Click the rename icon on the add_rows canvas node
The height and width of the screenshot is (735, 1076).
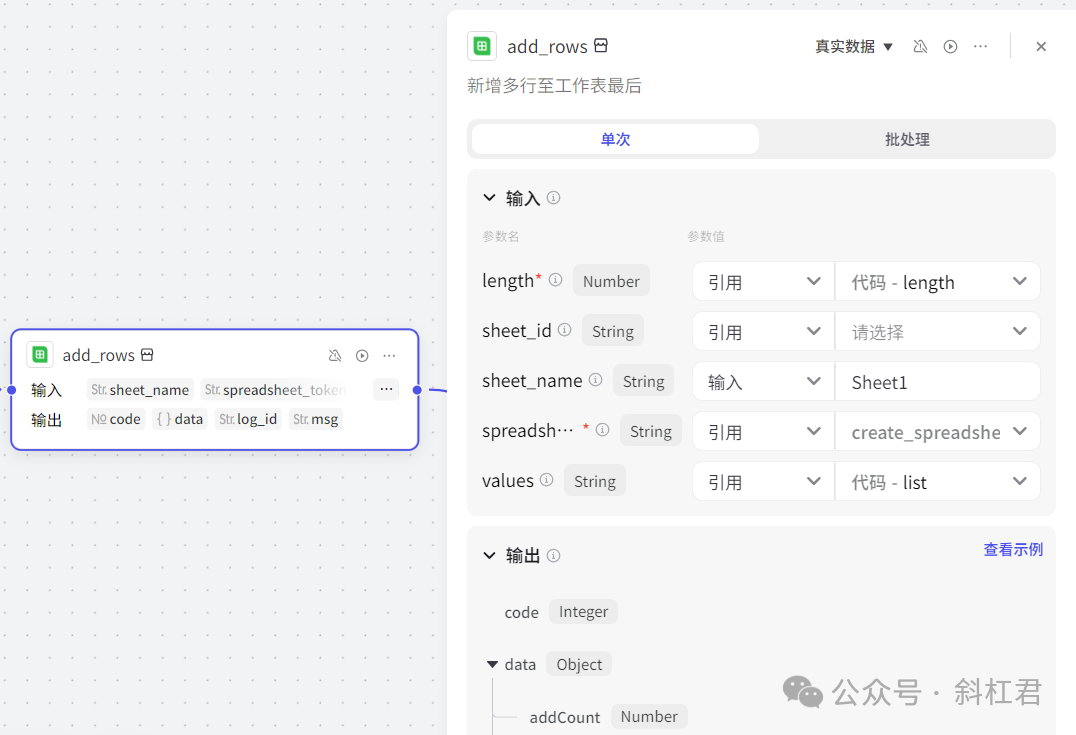pos(147,355)
